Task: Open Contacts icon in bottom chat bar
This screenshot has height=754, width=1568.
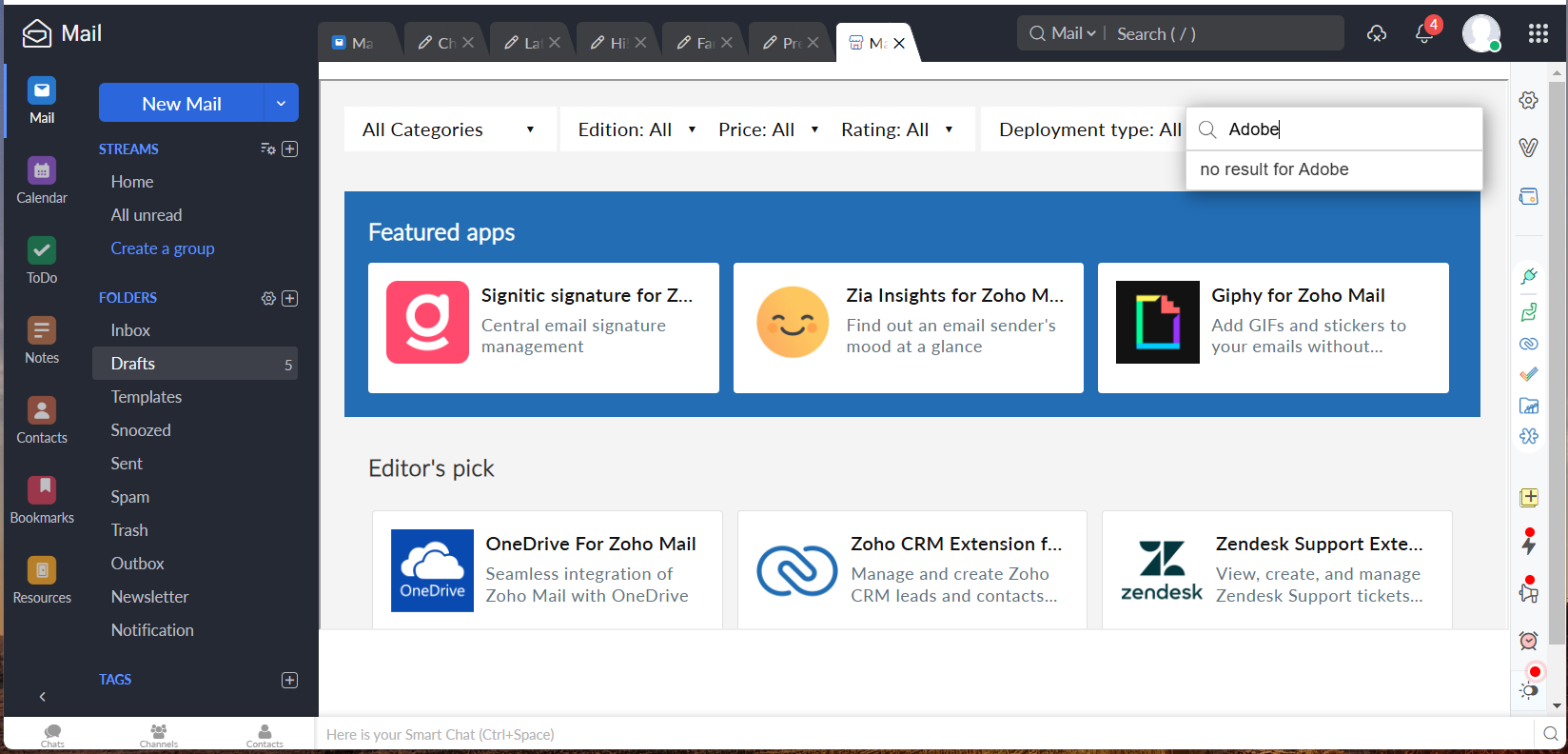Action: click(265, 735)
